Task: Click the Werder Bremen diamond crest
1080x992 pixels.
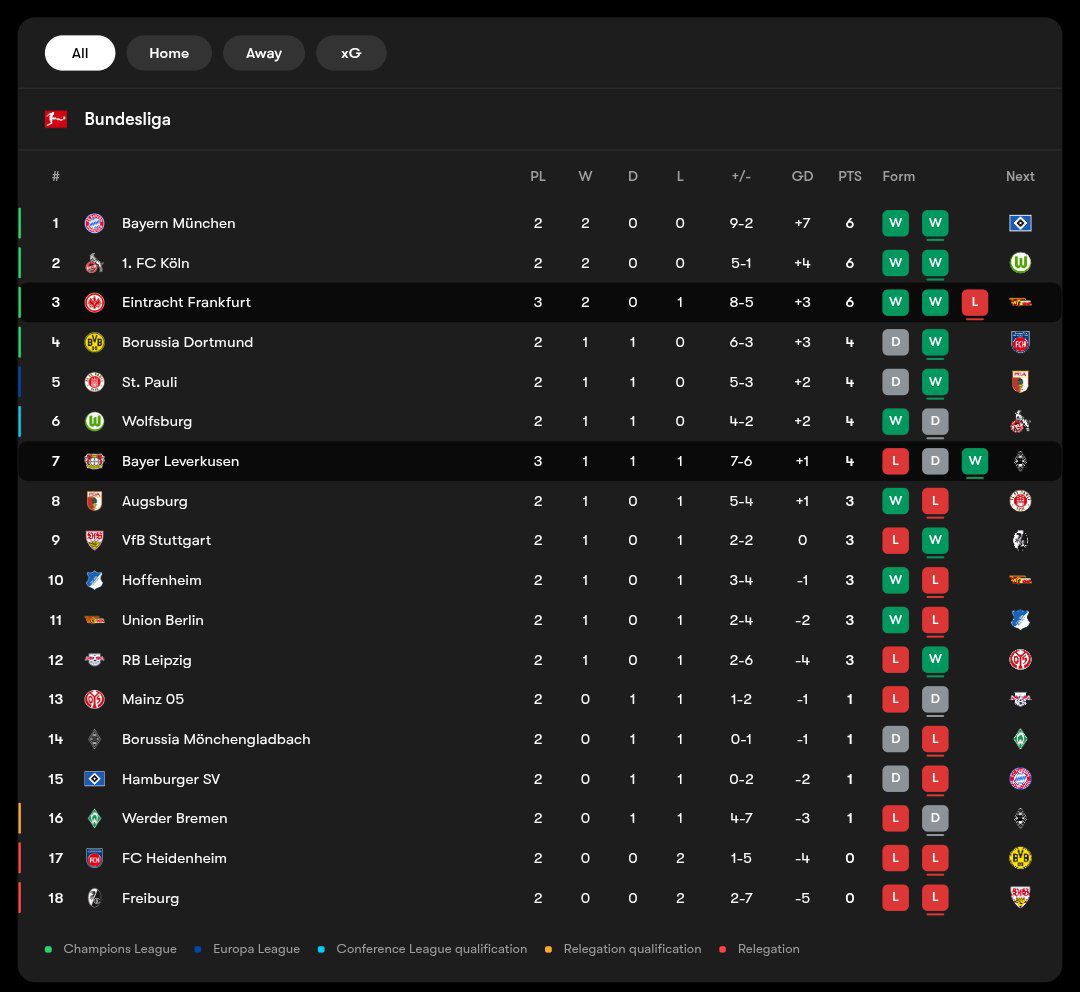Action: (x=94, y=818)
